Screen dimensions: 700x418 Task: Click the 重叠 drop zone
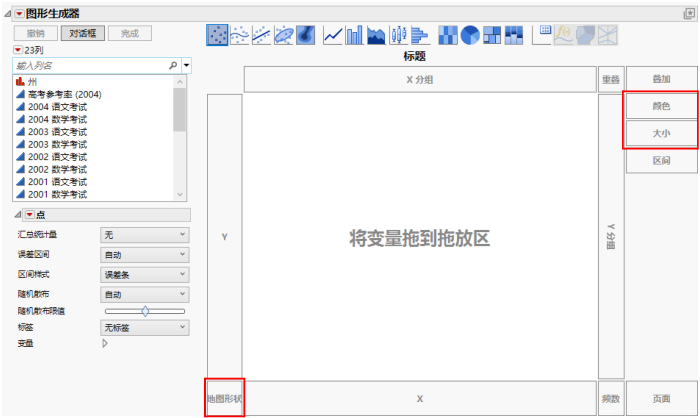tap(611, 79)
